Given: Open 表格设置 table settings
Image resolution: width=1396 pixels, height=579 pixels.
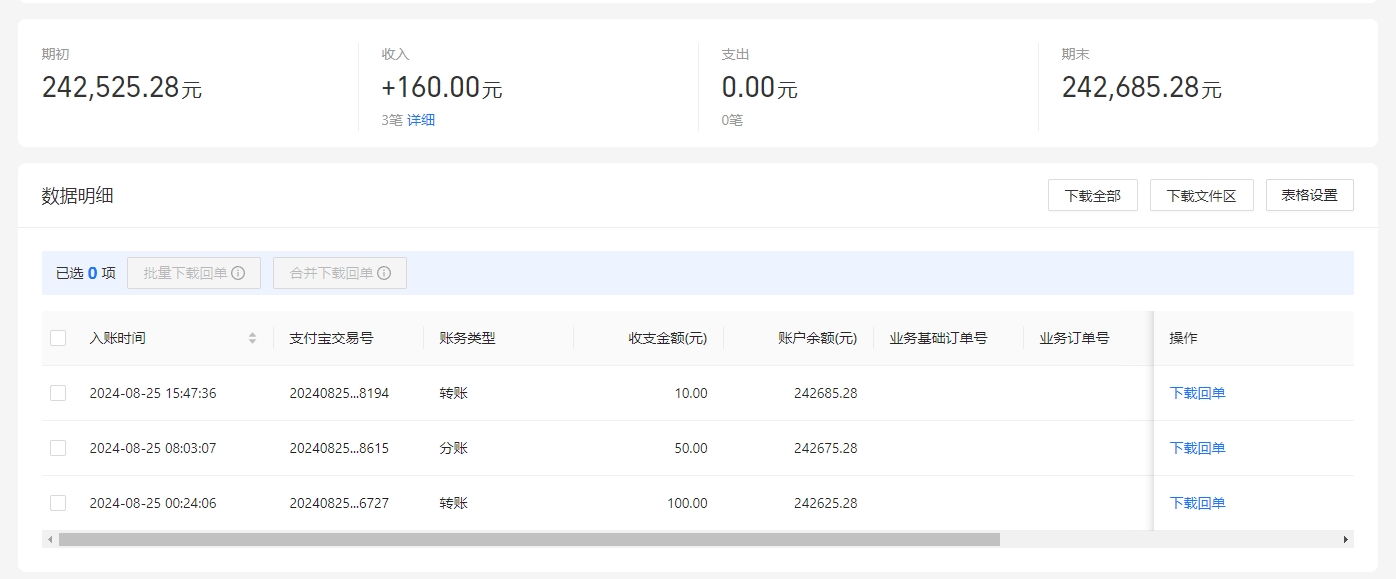Looking at the screenshot, I should click(1309, 195).
